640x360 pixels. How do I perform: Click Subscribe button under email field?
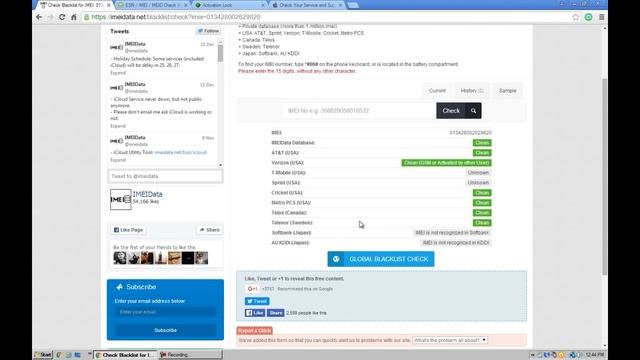165,330
